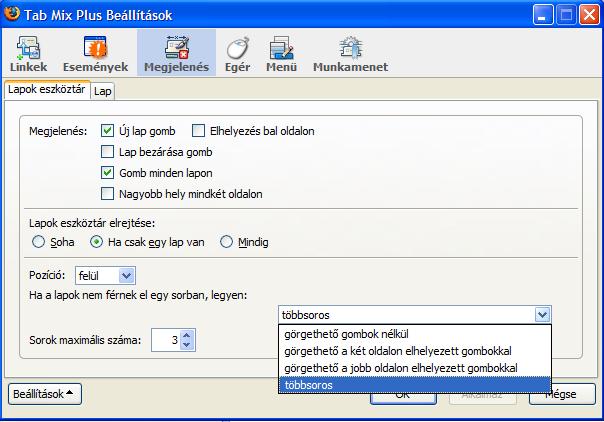Minimize the Tab Mix Plus window
The height and width of the screenshot is (422, 604).
(542, 15)
